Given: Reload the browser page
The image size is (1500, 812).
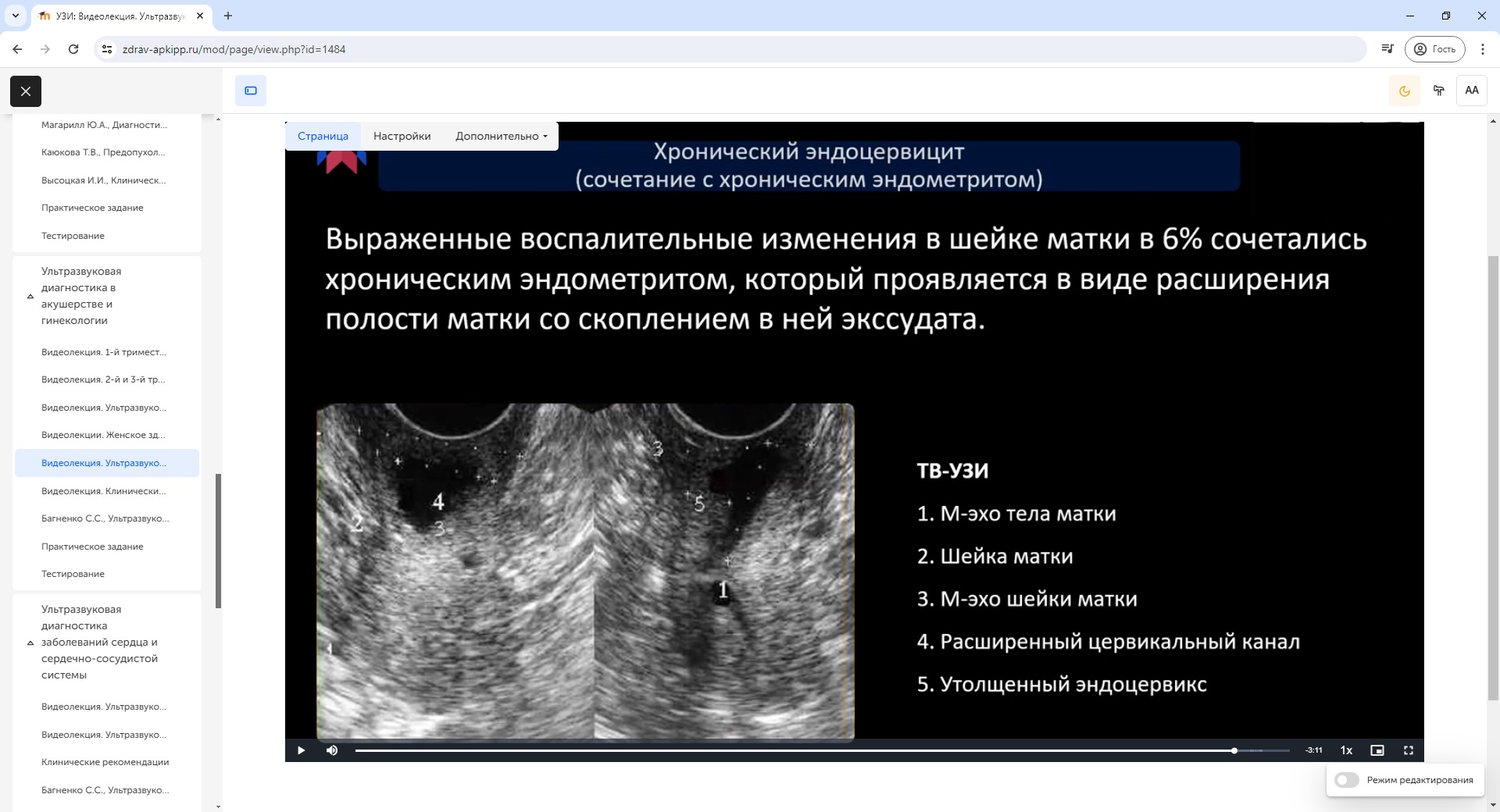Looking at the screenshot, I should point(73,49).
